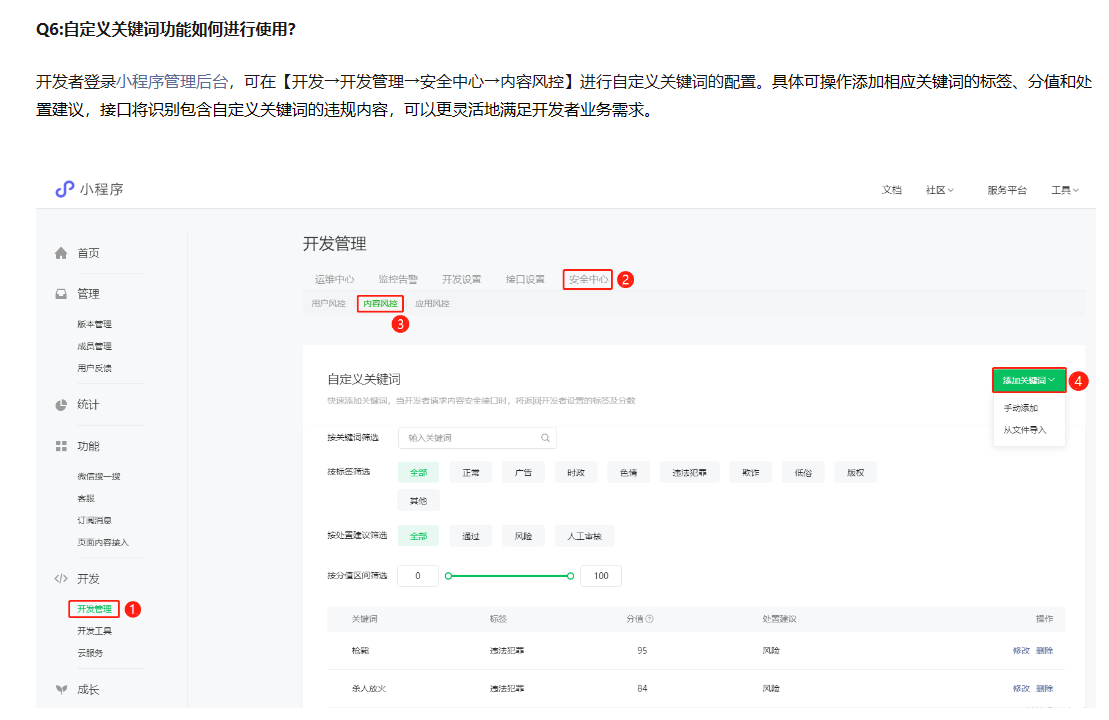
Task: Select the 应用风控 sub-tab
Action: (x=432, y=303)
